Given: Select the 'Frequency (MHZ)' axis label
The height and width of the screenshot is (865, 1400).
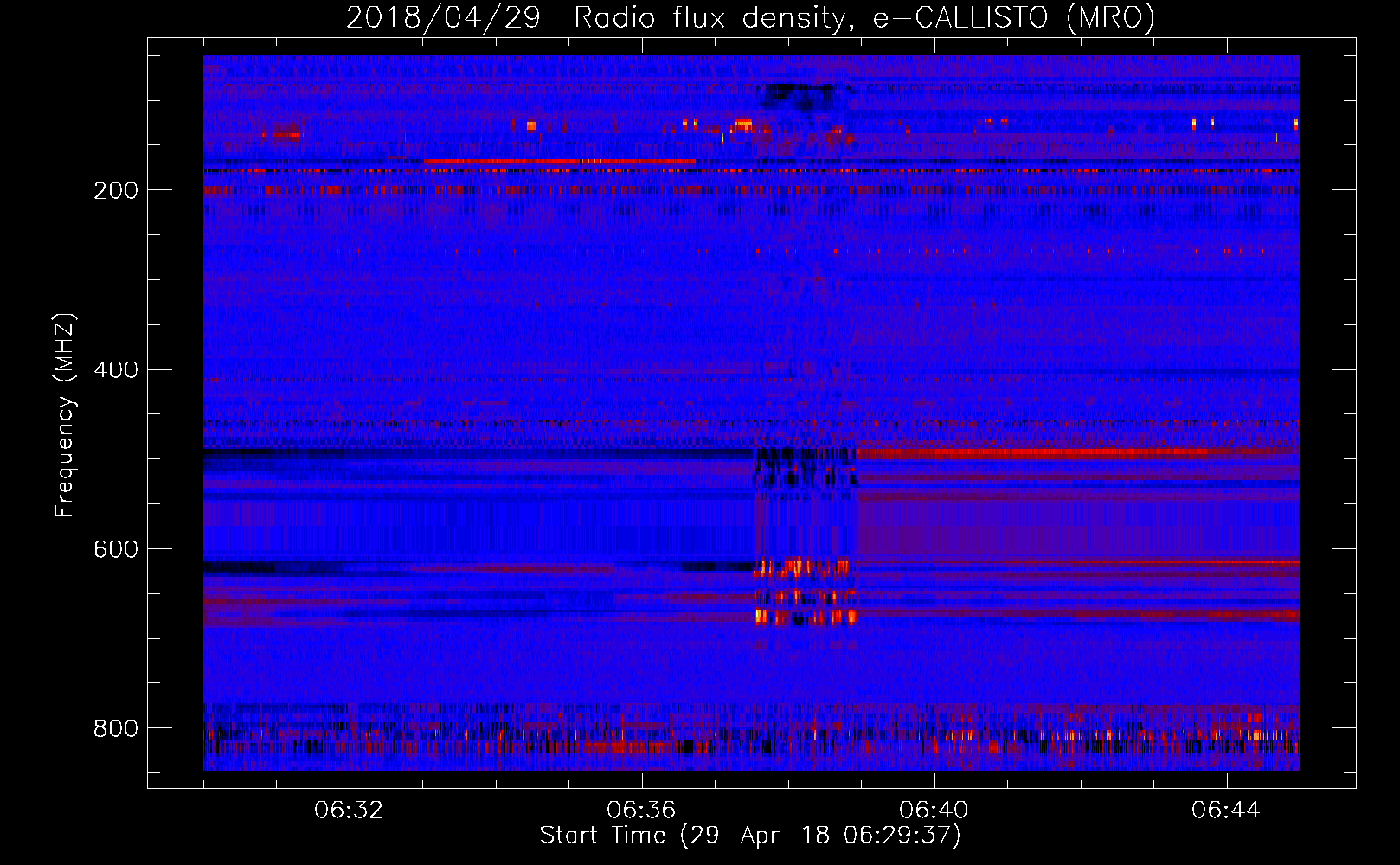Looking at the screenshot, I should pyautogui.click(x=65, y=414).
